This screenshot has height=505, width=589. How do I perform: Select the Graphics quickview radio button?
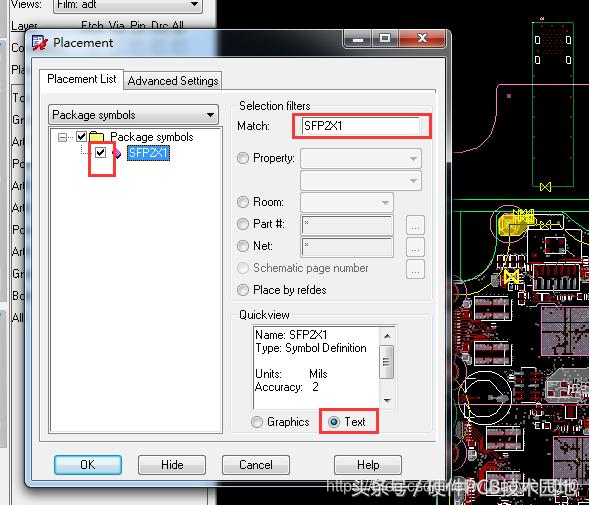coord(257,422)
